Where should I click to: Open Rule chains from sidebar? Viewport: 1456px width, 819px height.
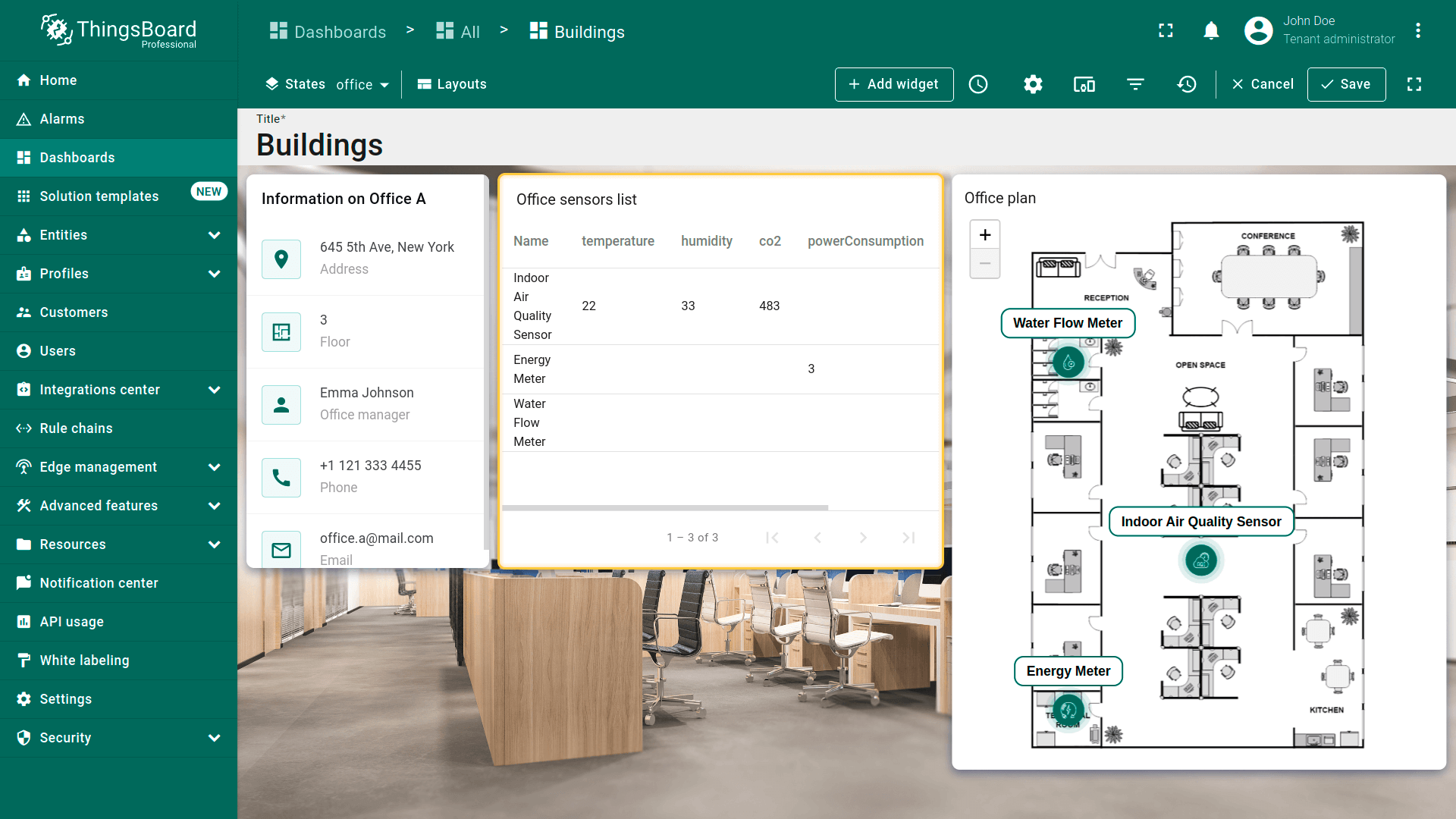[x=76, y=428]
